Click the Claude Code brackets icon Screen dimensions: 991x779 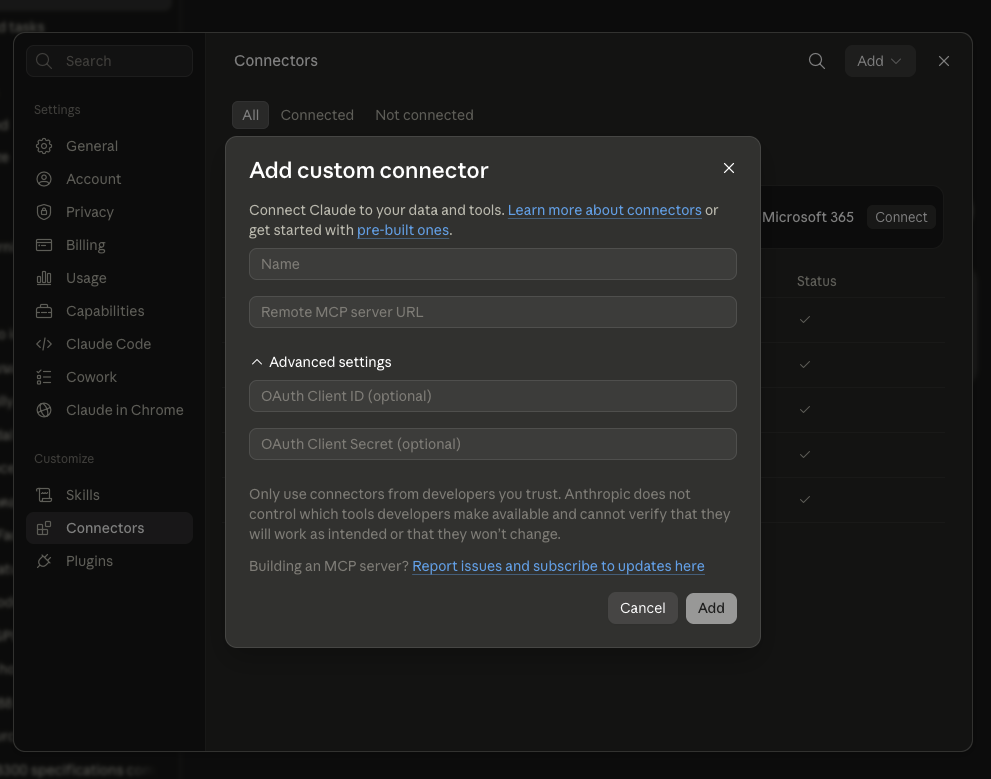44,344
